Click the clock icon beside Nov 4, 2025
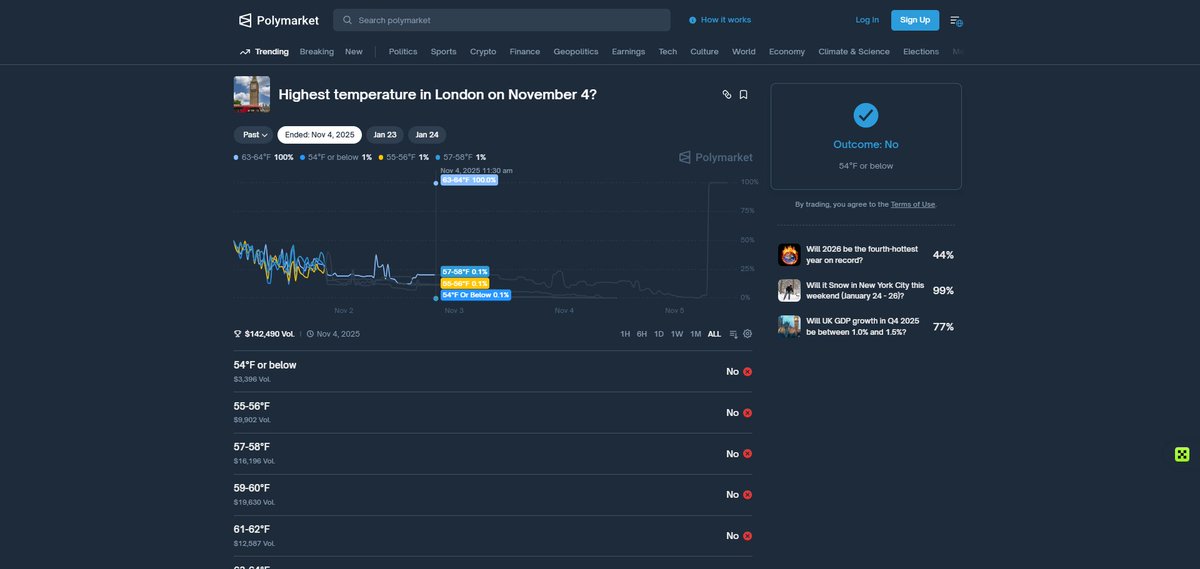Image resolution: width=1200 pixels, height=569 pixels. click(x=310, y=334)
